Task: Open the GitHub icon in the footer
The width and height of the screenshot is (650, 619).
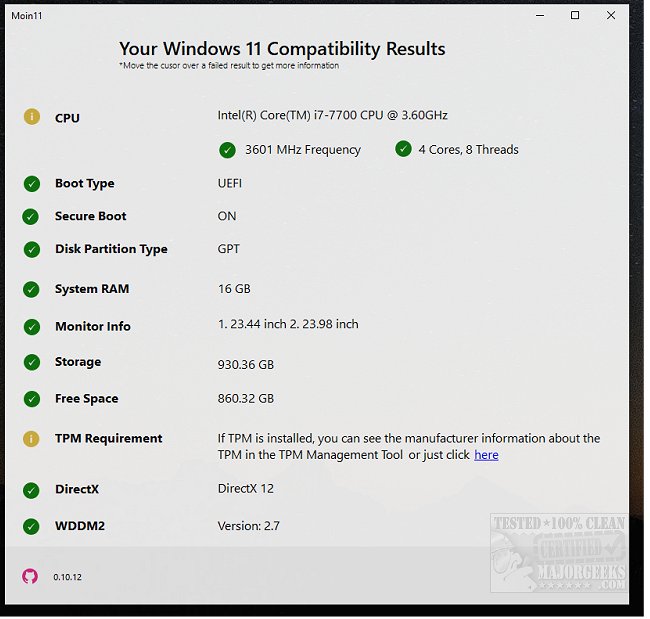Action: tap(30, 576)
